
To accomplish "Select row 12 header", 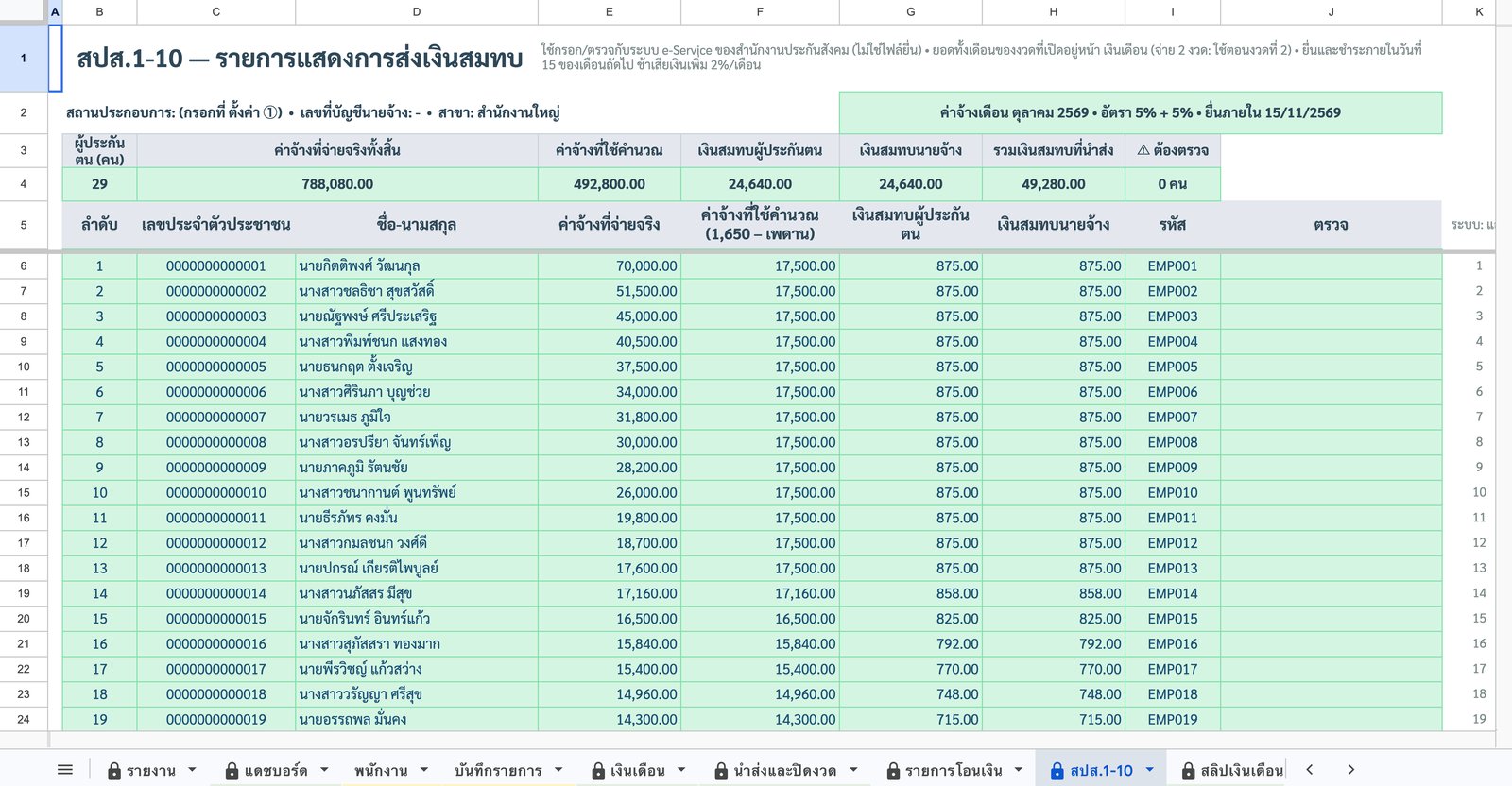I will point(24,417).
